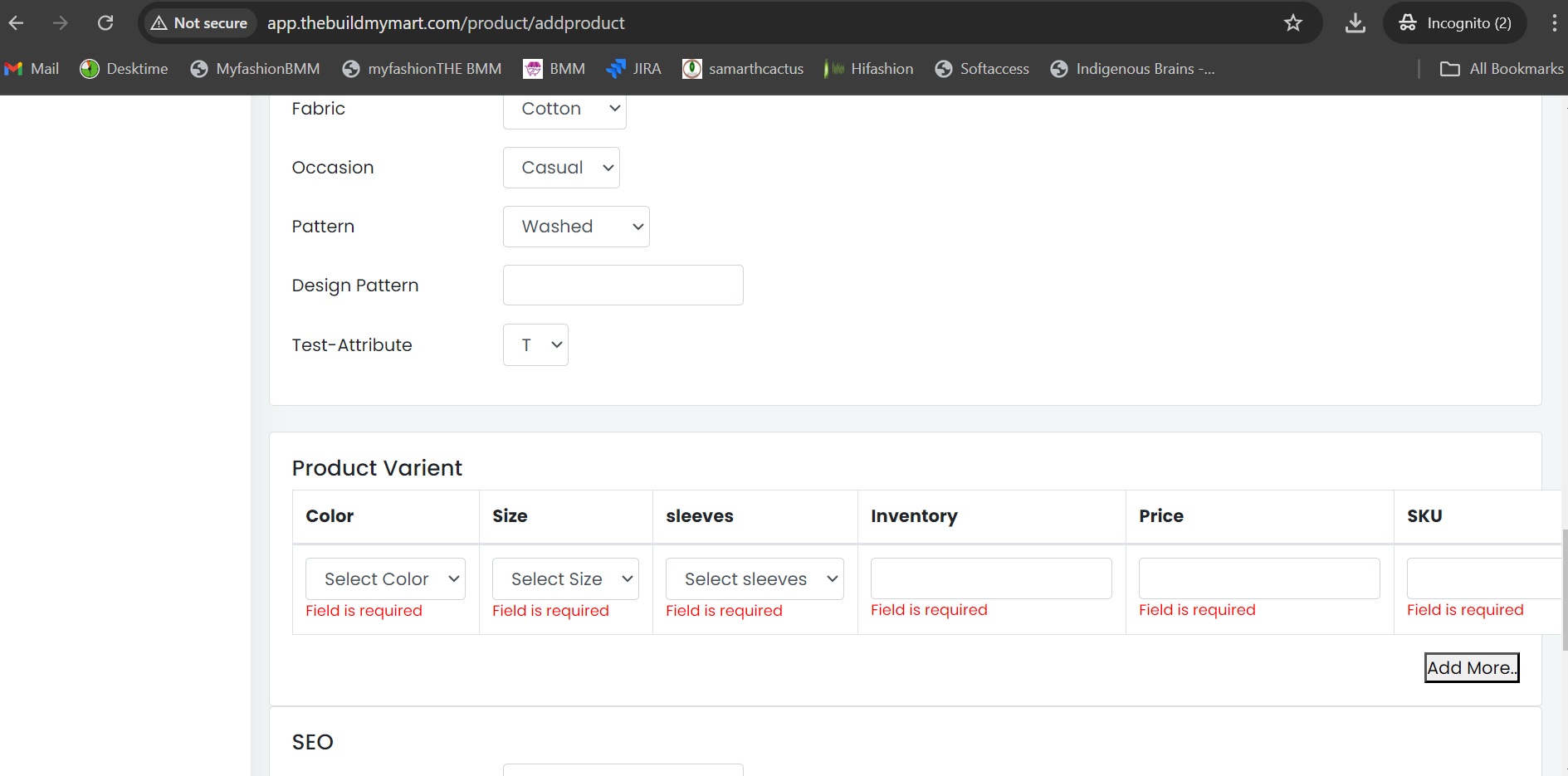Click the browser forward arrow
Viewport: 1568px width, 776px height.
[60, 23]
